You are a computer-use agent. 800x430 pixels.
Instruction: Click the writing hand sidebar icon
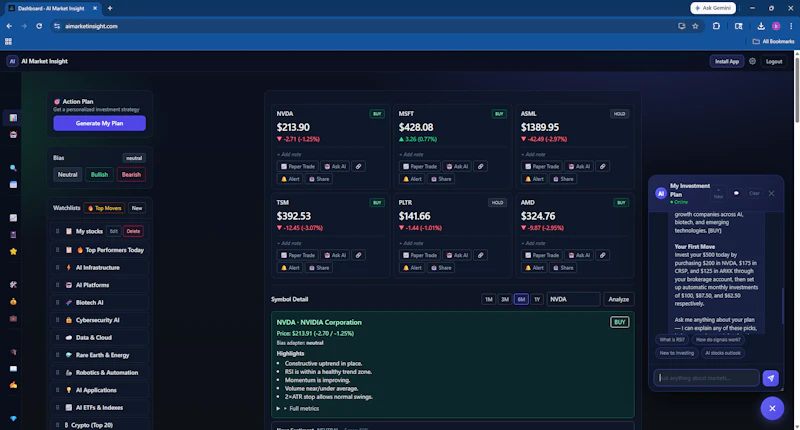pyautogui.click(x=13, y=385)
